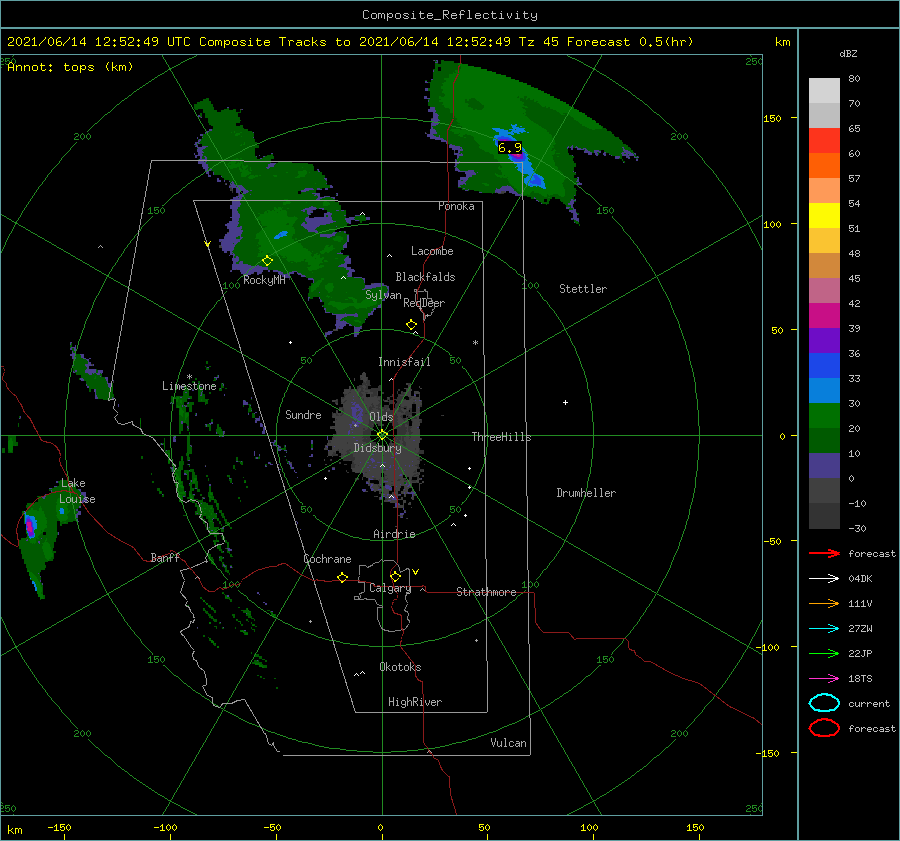
Task: Click the magenta 42 dBZ color swatch
Action: coord(824,315)
